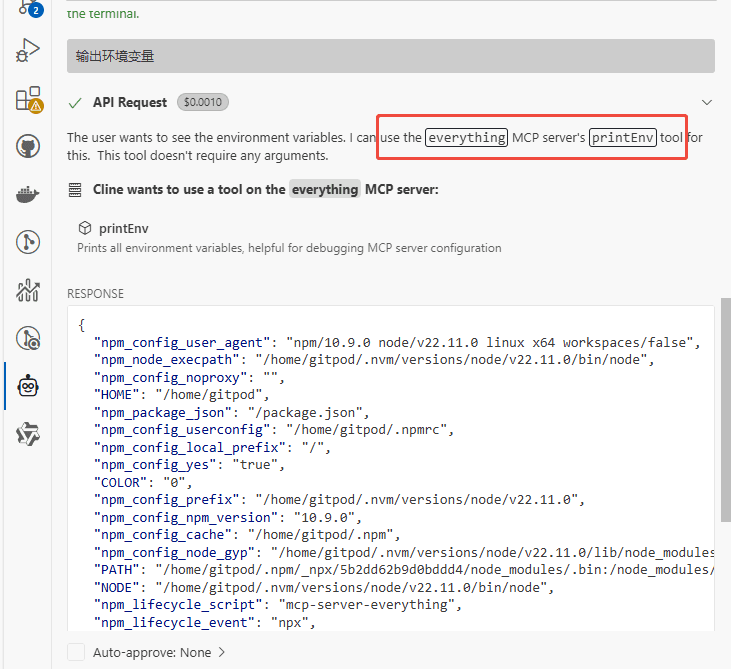Viewport: 731px width, 669px height.
Task: Collapse the API Request section chevron
Action: [x=707, y=102]
